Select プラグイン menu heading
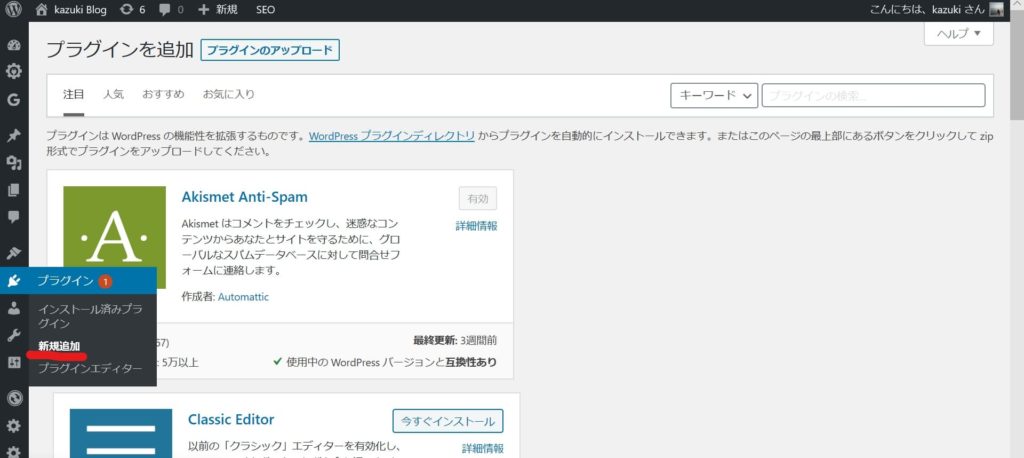The image size is (1024, 458). pos(65,281)
